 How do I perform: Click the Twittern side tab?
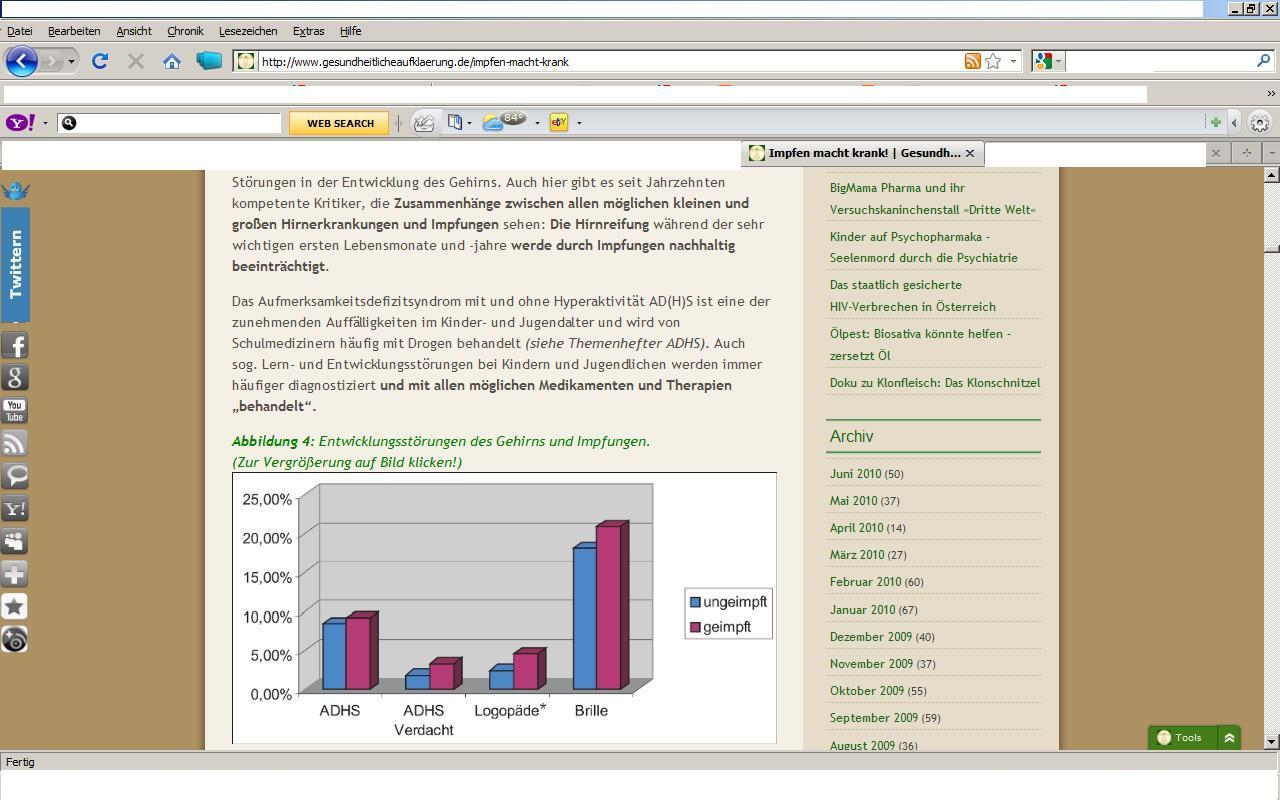(15, 264)
